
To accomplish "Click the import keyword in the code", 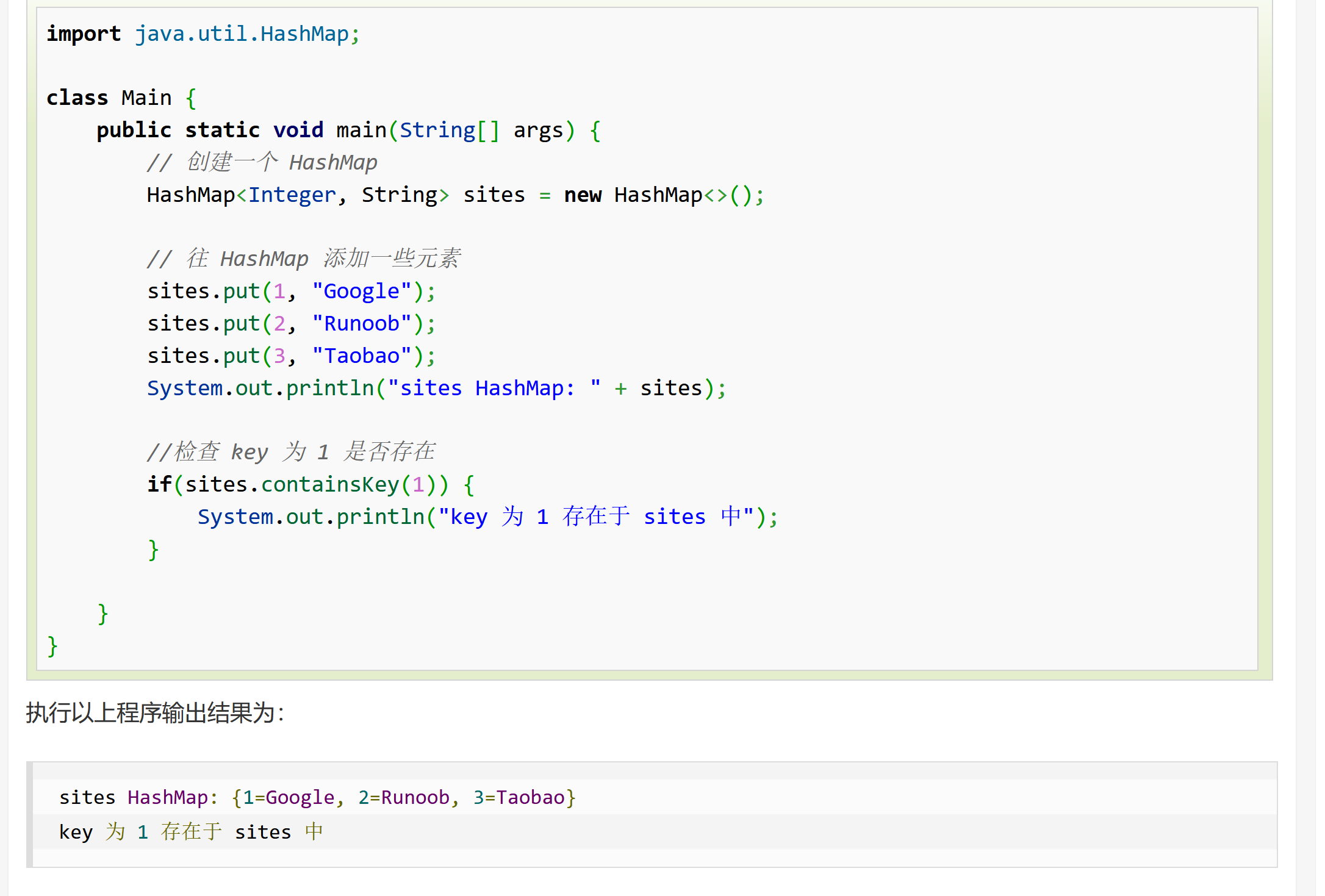I will point(84,34).
